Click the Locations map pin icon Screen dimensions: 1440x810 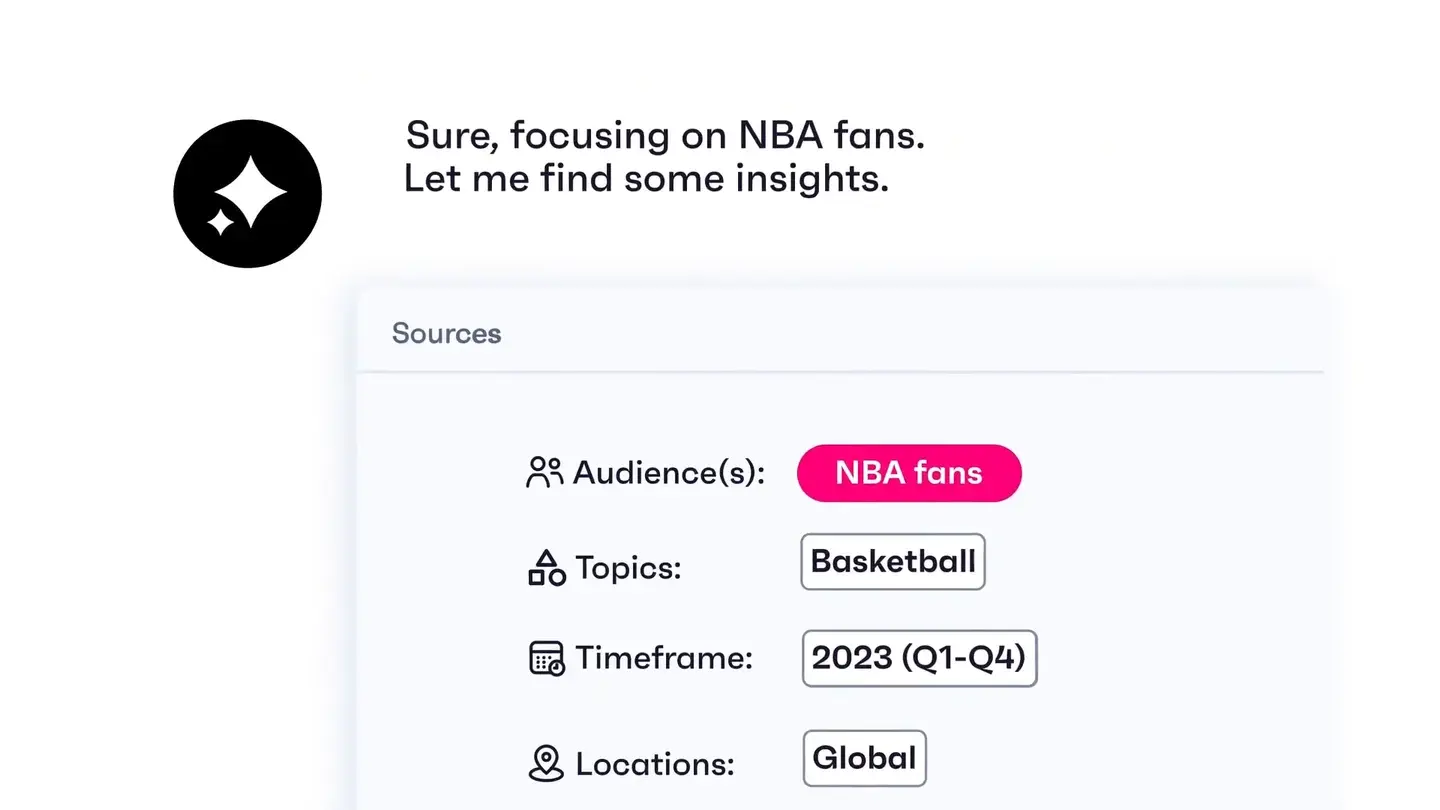tap(546, 764)
